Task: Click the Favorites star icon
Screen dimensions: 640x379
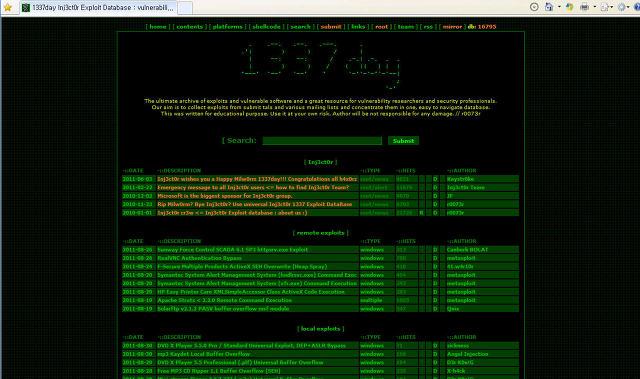Action: 7,7
